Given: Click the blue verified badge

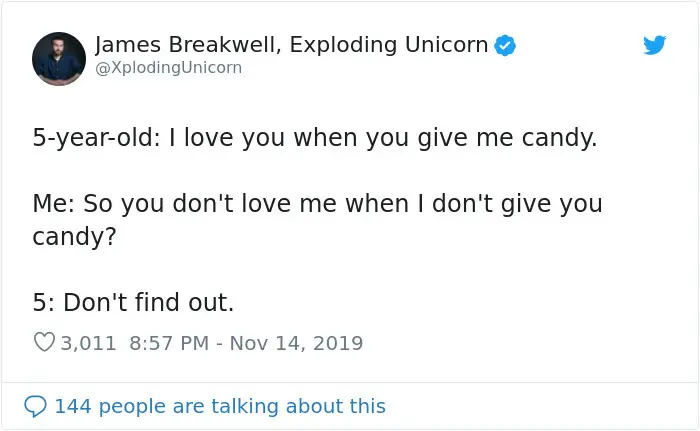Looking at the screenshot, I should tap(507, 45).
